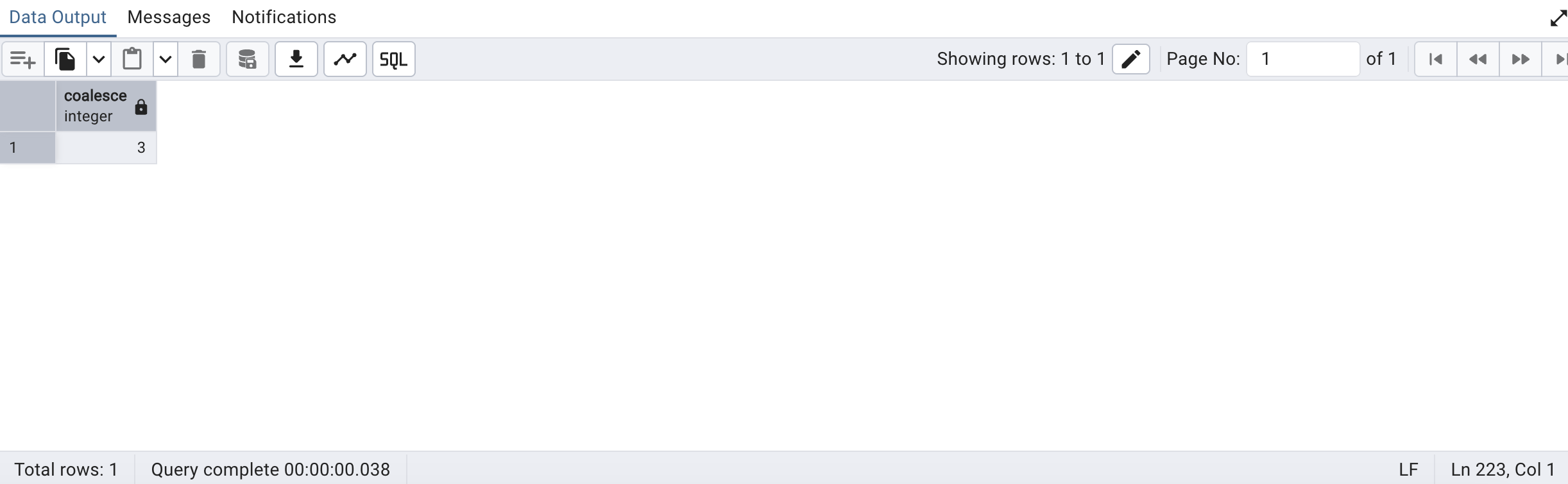The height and width of the screenshot is (484, 1568).
Task: Switch to the Messages tab
Action: pyautogui.click(x=169, y=17)
